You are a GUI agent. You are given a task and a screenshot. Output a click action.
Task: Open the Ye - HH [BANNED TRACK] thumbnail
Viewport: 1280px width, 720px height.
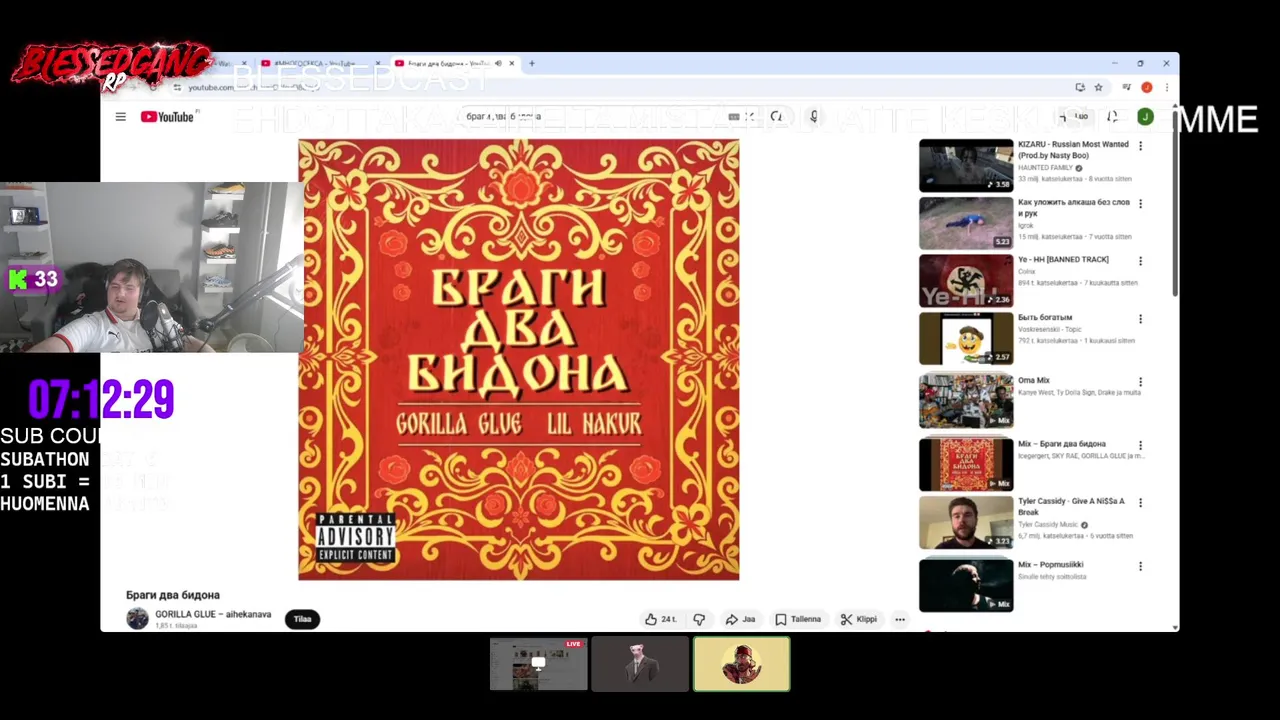click(x=966, y=280)
